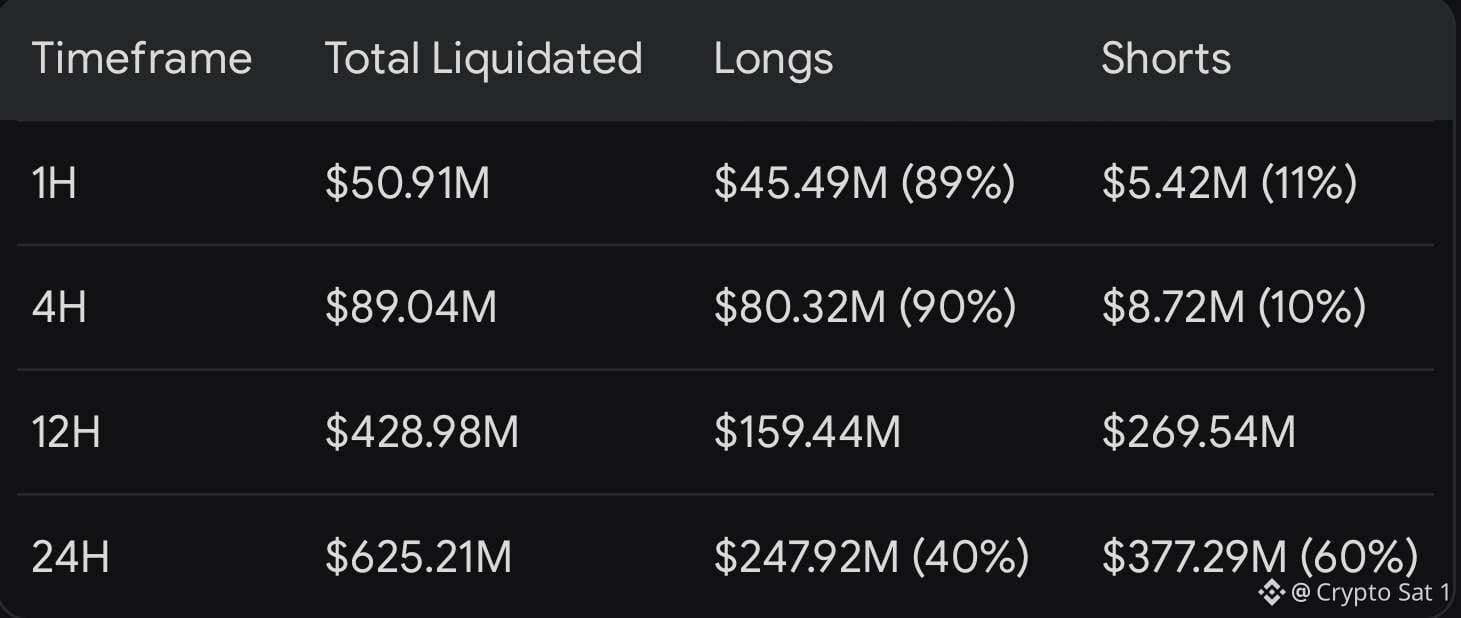Viewport: 1461px width, 618px height.
Task: Click the $625.21M total liquidated value
Action: 419,557
